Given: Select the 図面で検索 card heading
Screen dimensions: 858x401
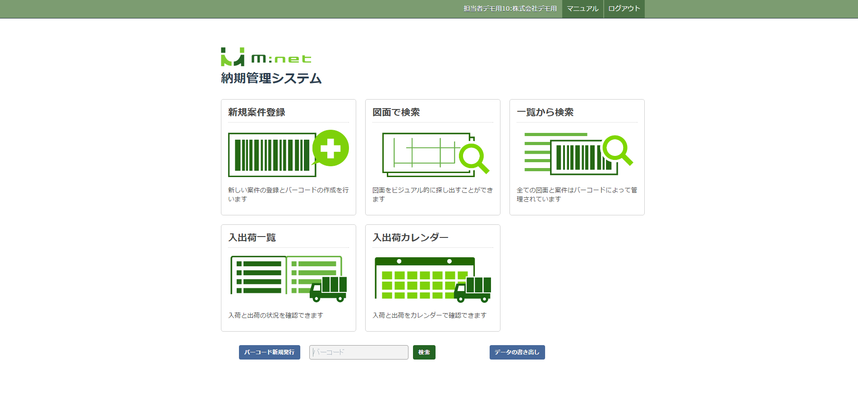Looking at the screenshot, I should 396,113.
